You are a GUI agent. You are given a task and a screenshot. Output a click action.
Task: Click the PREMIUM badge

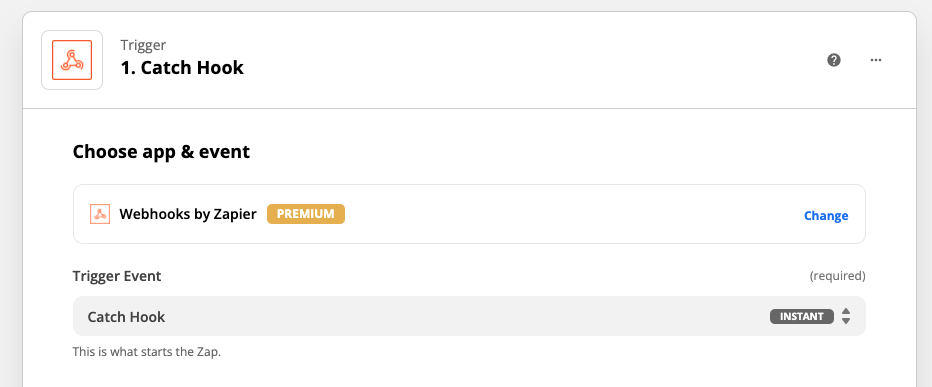(x=306, y=214)
